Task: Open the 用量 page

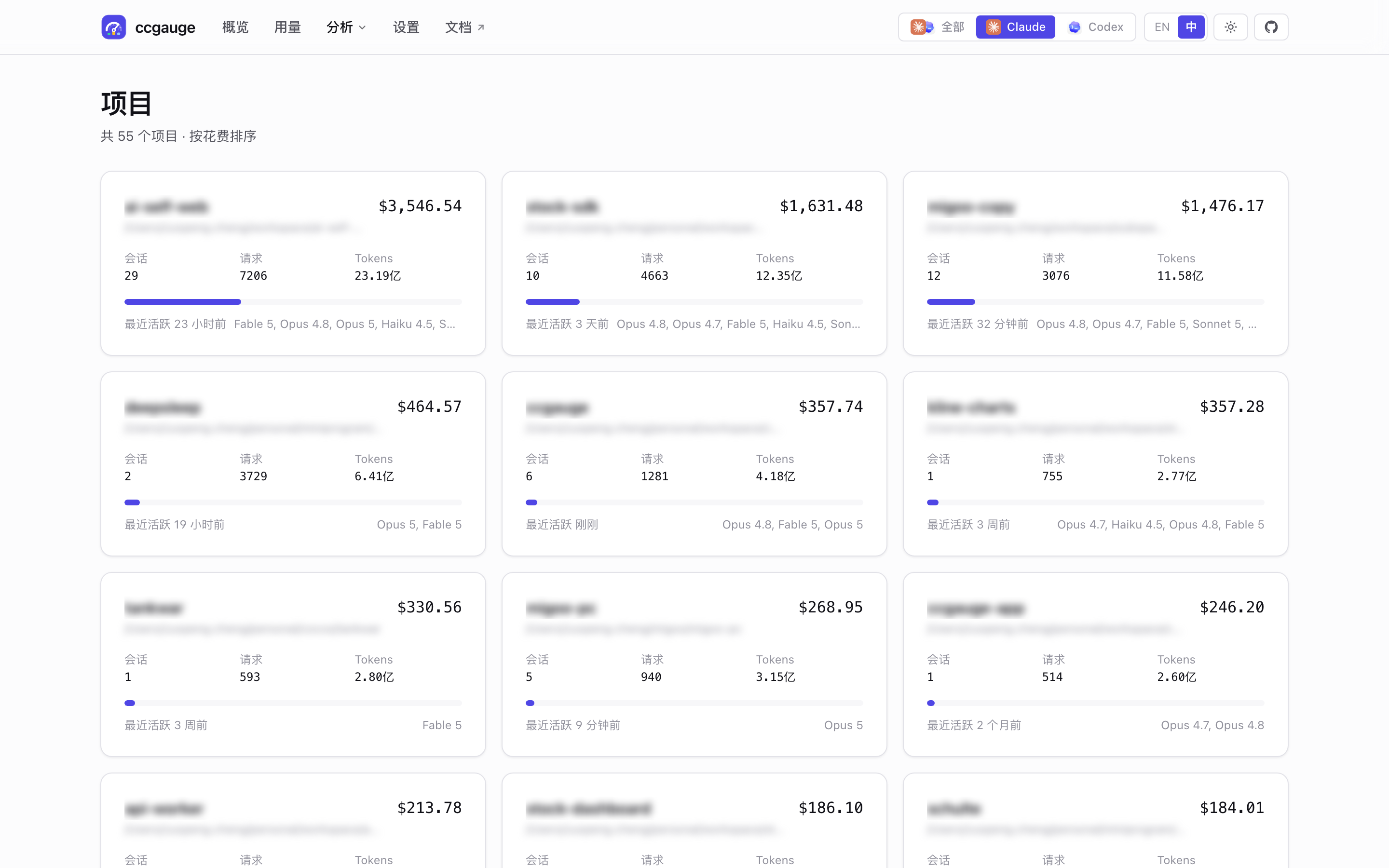Action: click(287, 27)
